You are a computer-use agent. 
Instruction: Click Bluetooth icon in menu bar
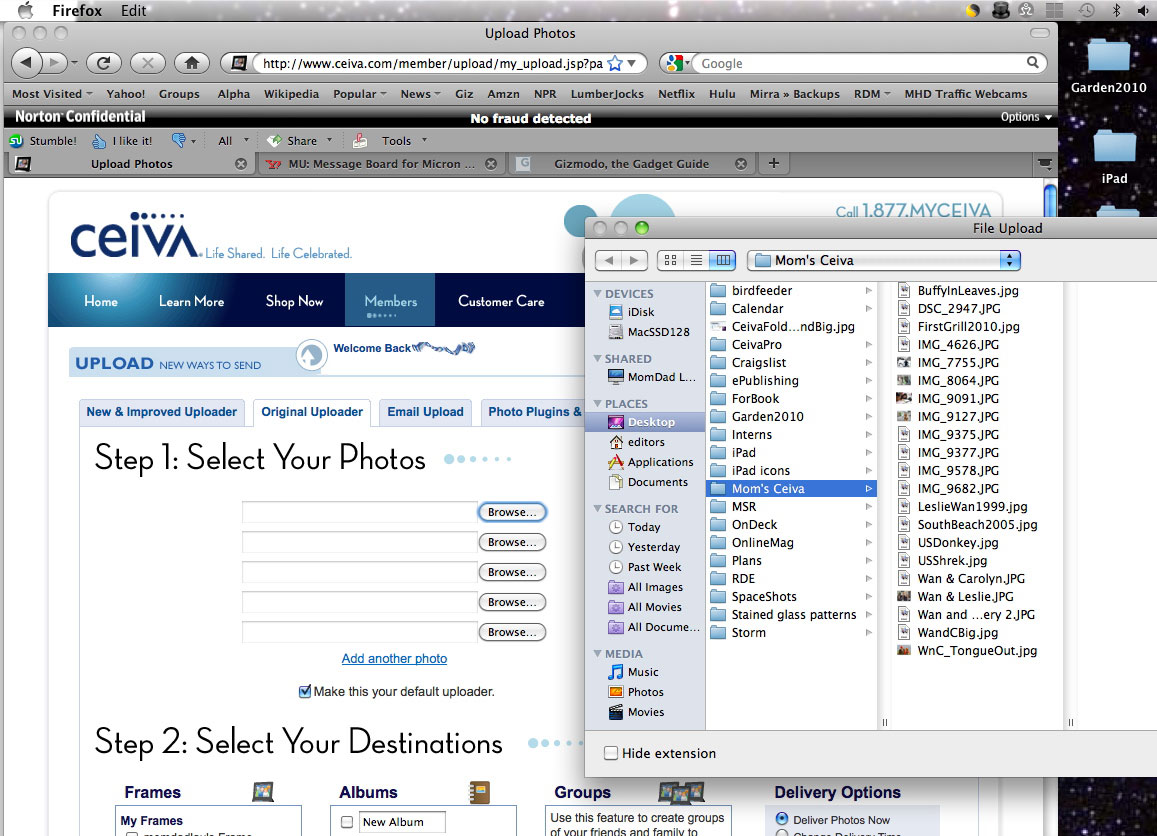pyautogui.click(x=1116, y=10)
